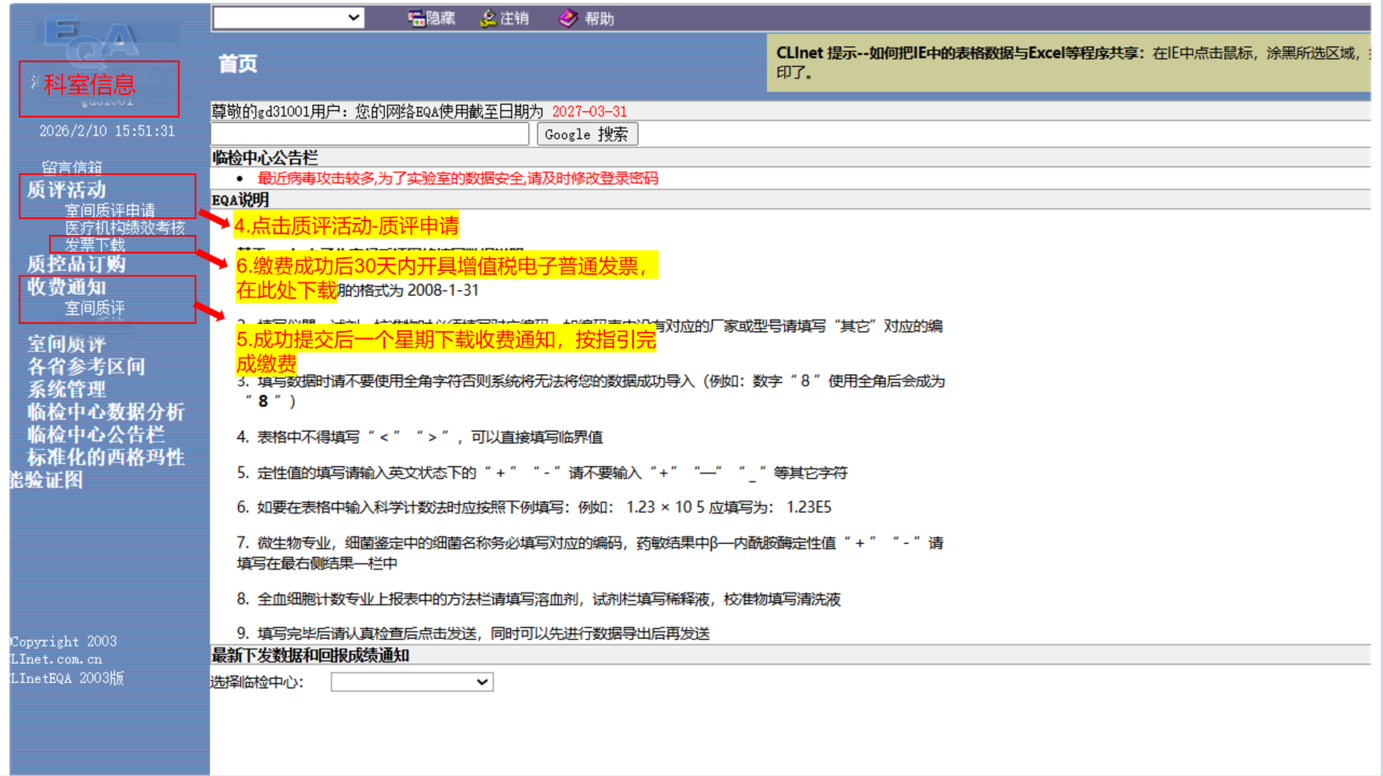This screenshot has height=776, width=1383.
Task: Select the 质控品订购 menu item
Action: pos(76,264)
